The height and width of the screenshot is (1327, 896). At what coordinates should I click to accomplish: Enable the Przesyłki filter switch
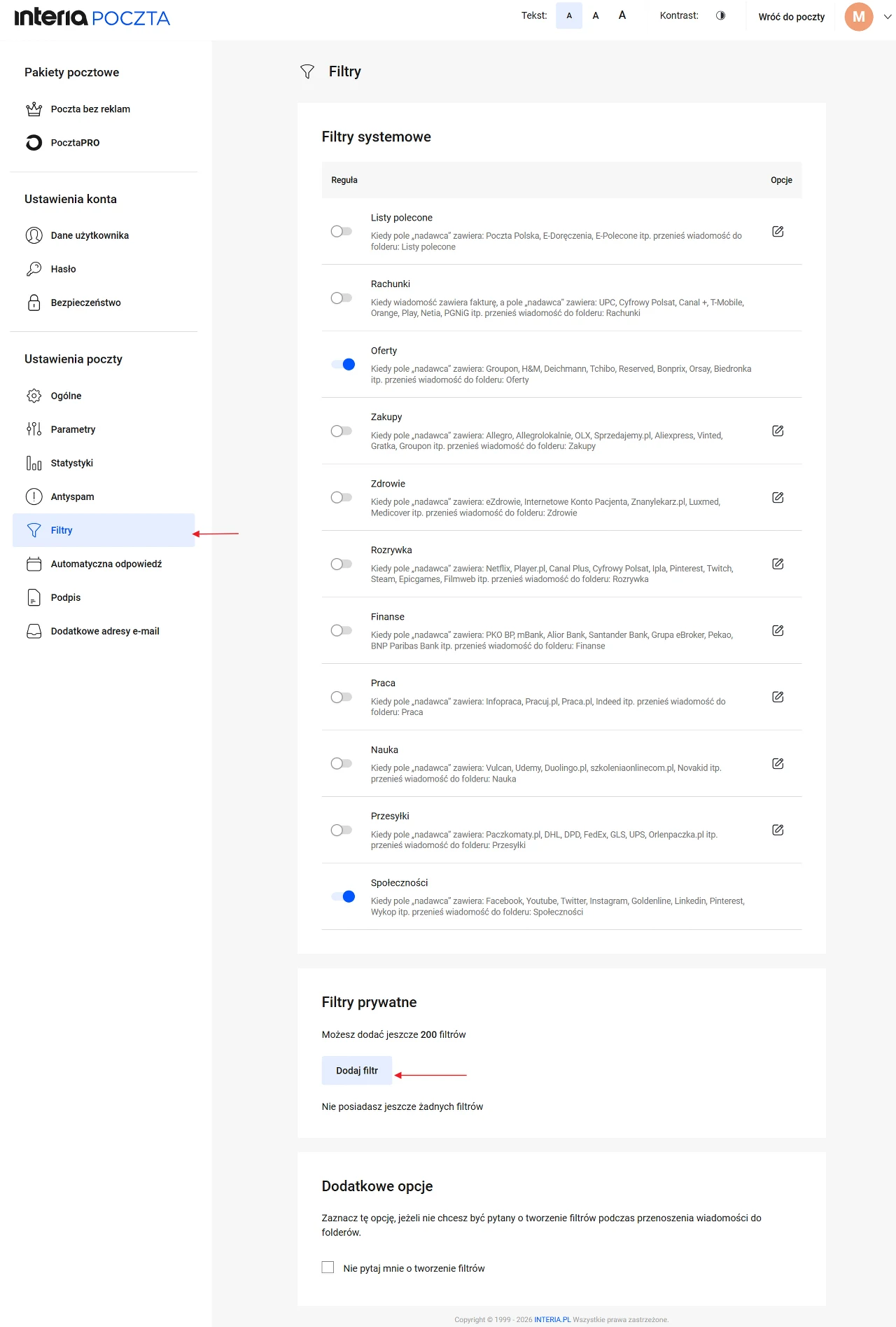coord(342,830)
